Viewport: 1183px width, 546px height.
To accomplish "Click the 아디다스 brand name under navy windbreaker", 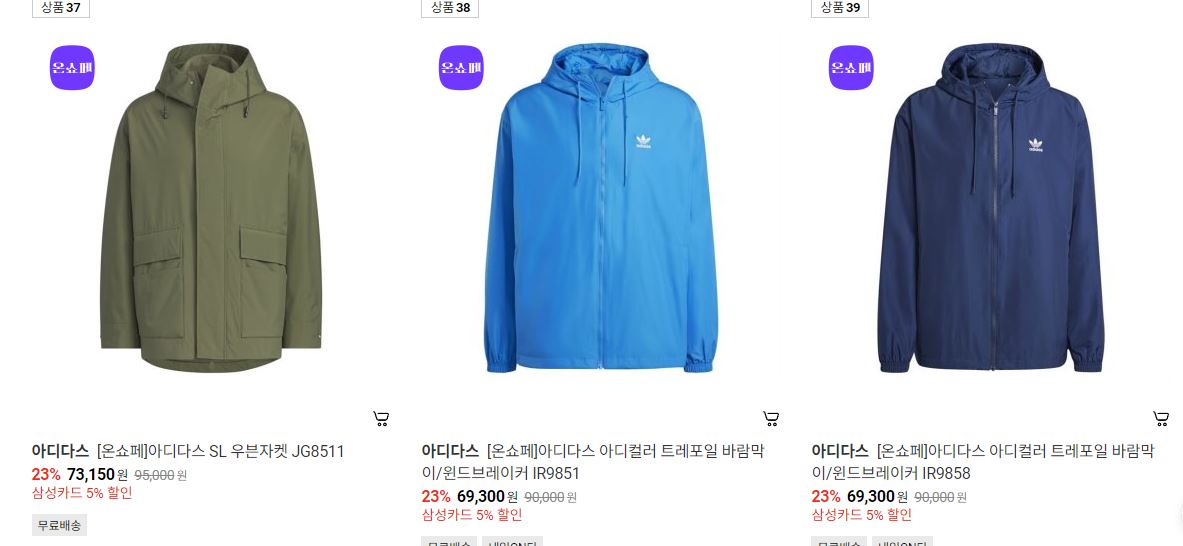I will pyautogui.click(x=840, y=452).
